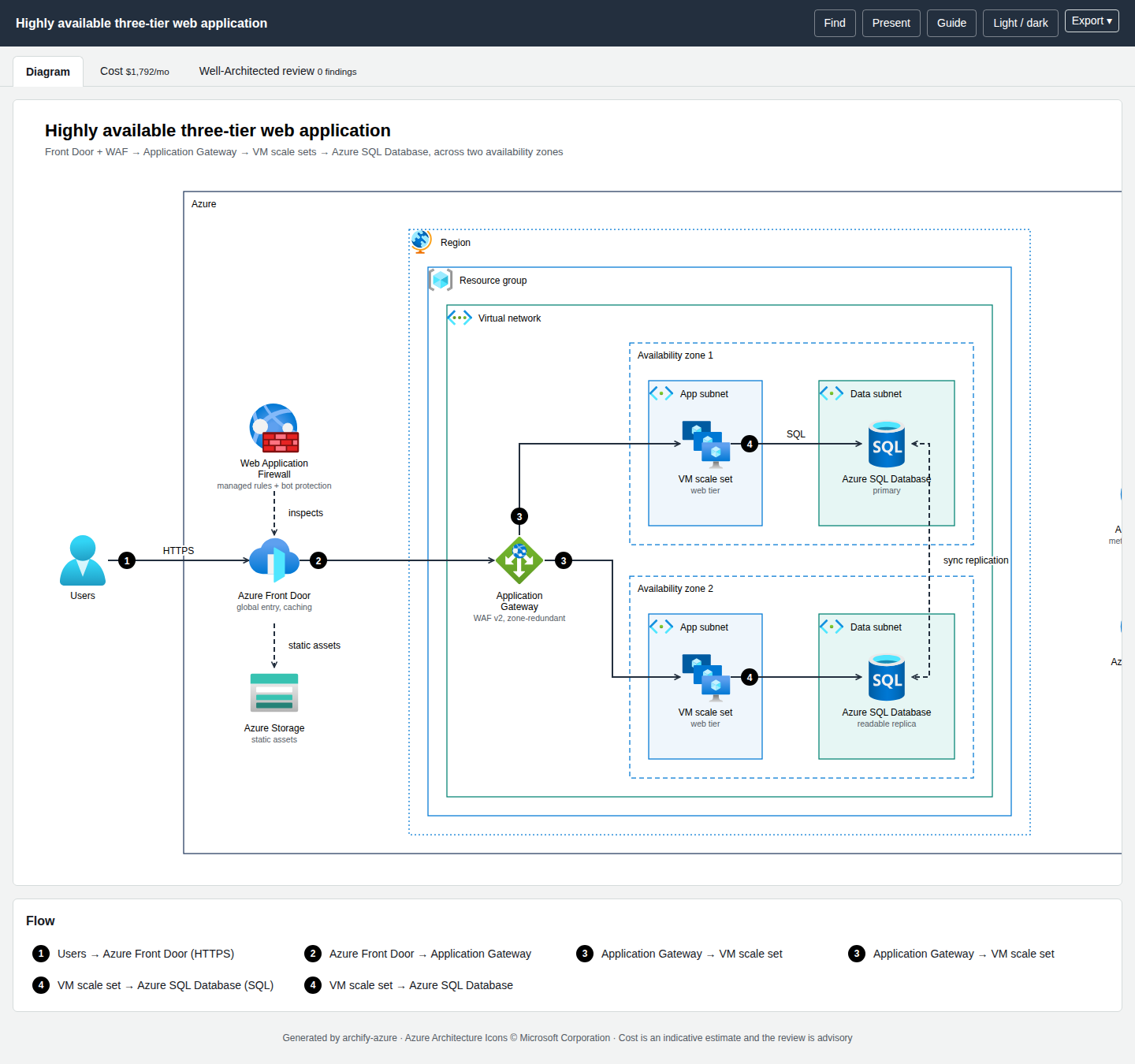Click step 1 marker near Users
The width and height of the screenshot is (1135, 1064).
[x=127, y=560]
